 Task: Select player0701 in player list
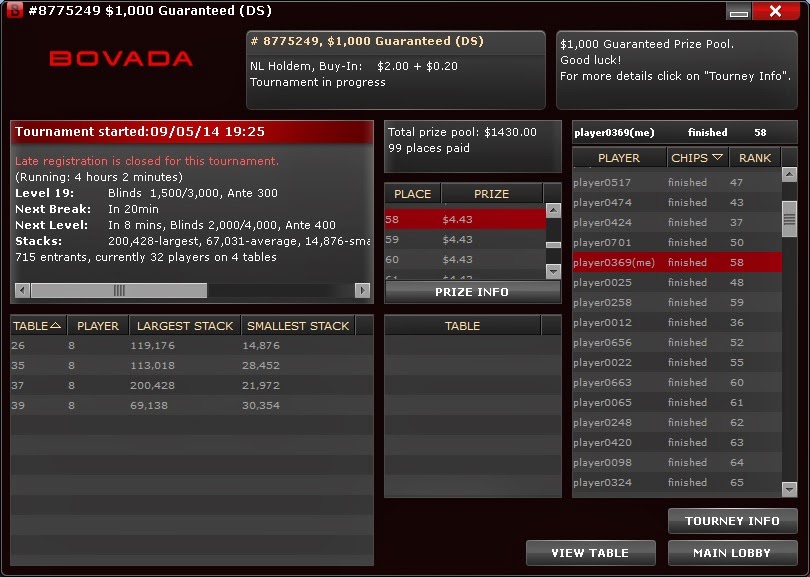677,242
